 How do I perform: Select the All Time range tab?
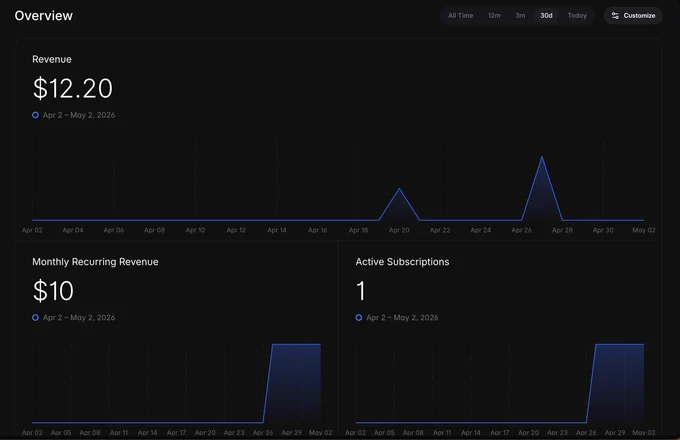[460, 16]
